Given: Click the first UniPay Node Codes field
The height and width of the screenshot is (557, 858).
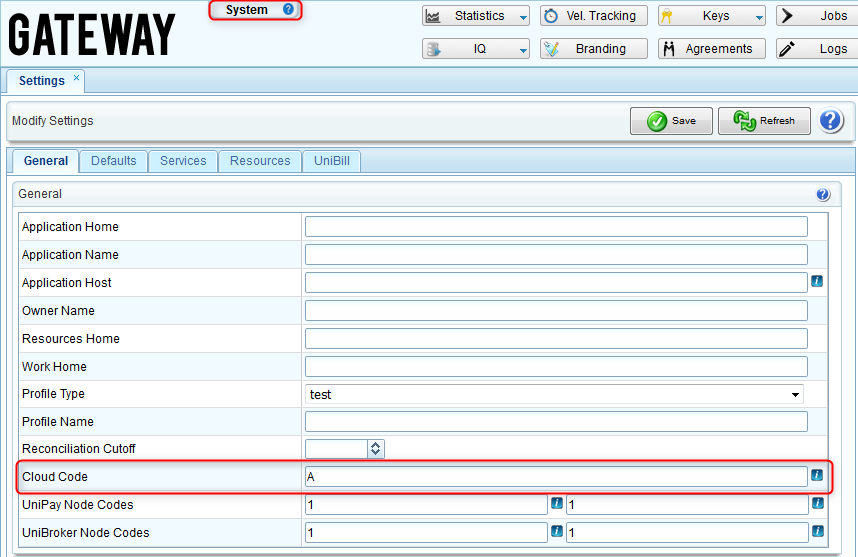Looking at the screenshot, I should pos(426,504).
